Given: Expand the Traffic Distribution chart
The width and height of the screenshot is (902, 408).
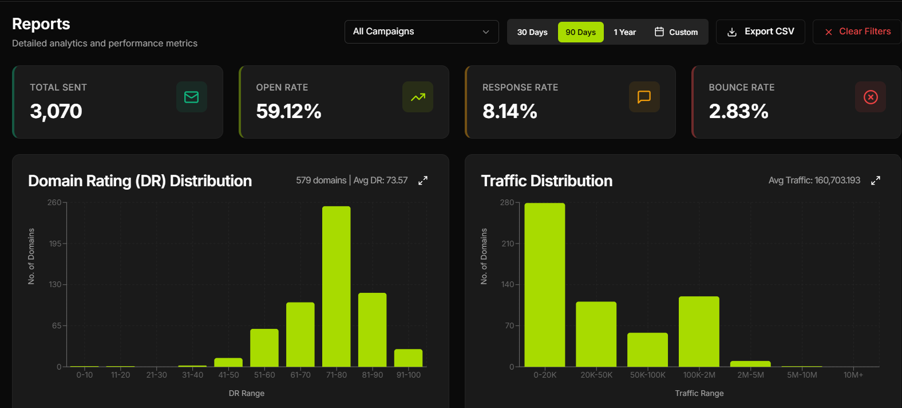Looking at the screenshot, I should coord(876,181).
